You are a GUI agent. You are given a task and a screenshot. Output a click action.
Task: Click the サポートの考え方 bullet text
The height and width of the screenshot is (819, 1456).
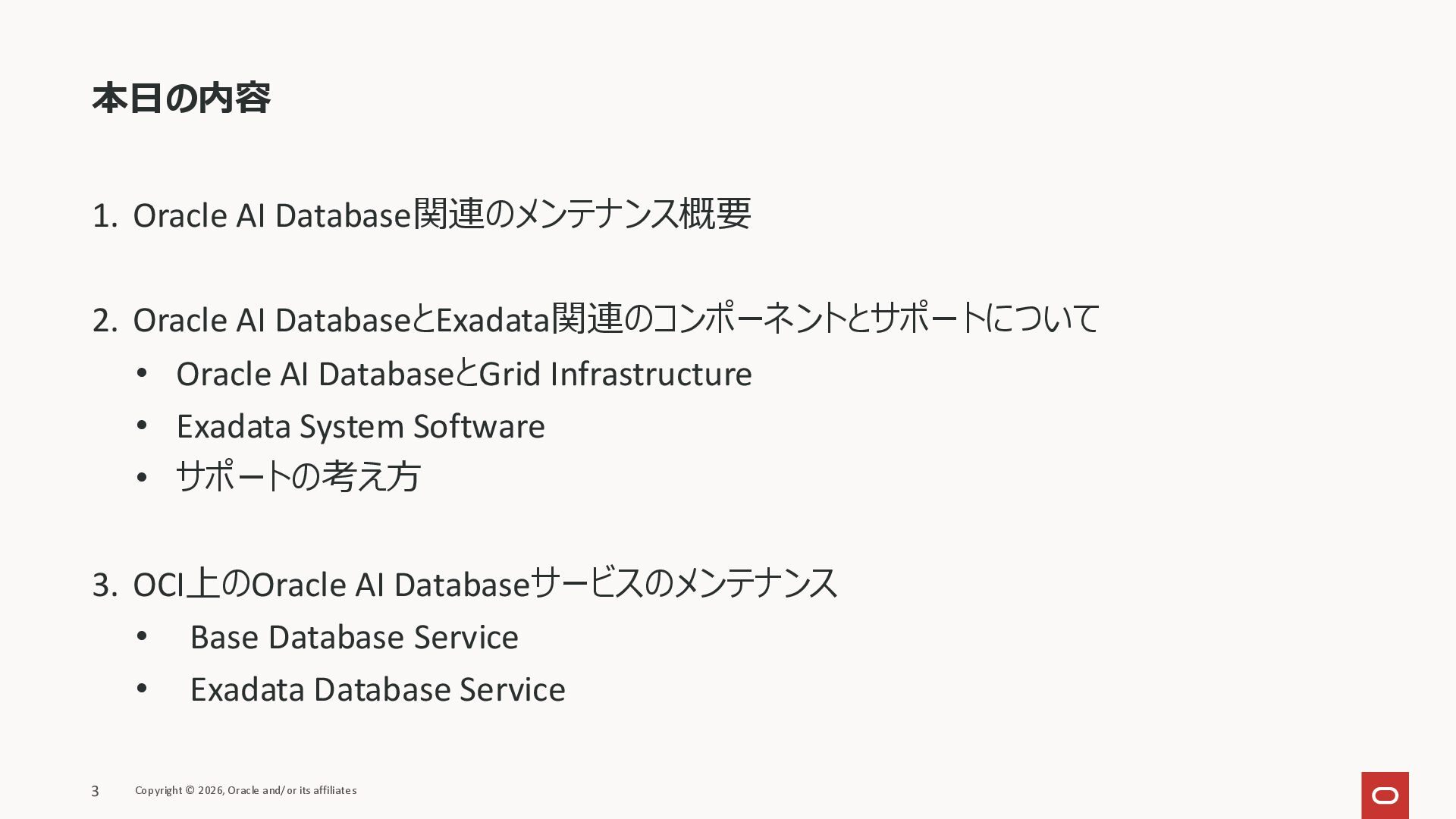click(298, 477)
